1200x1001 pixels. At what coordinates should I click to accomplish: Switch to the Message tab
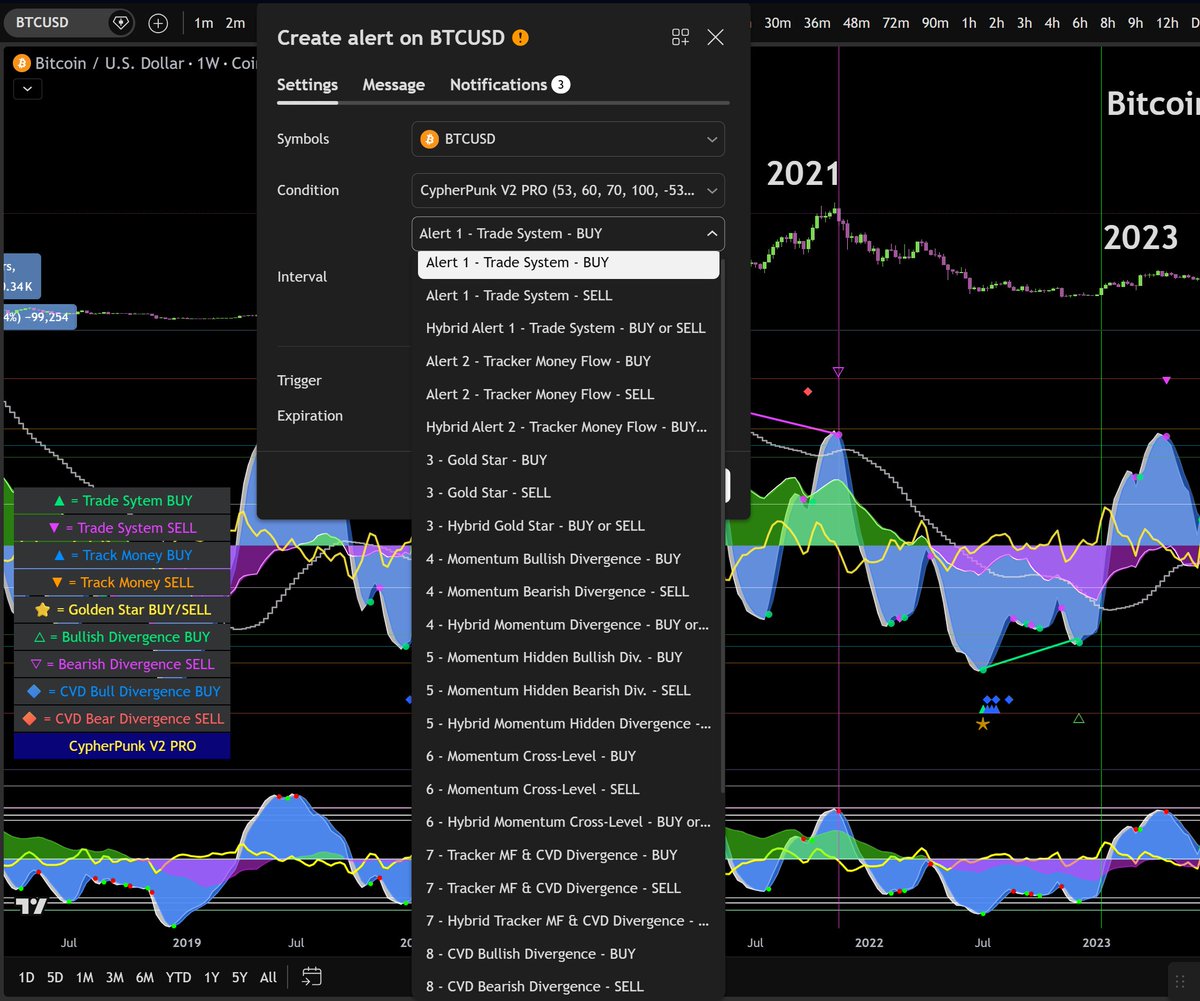393,85
